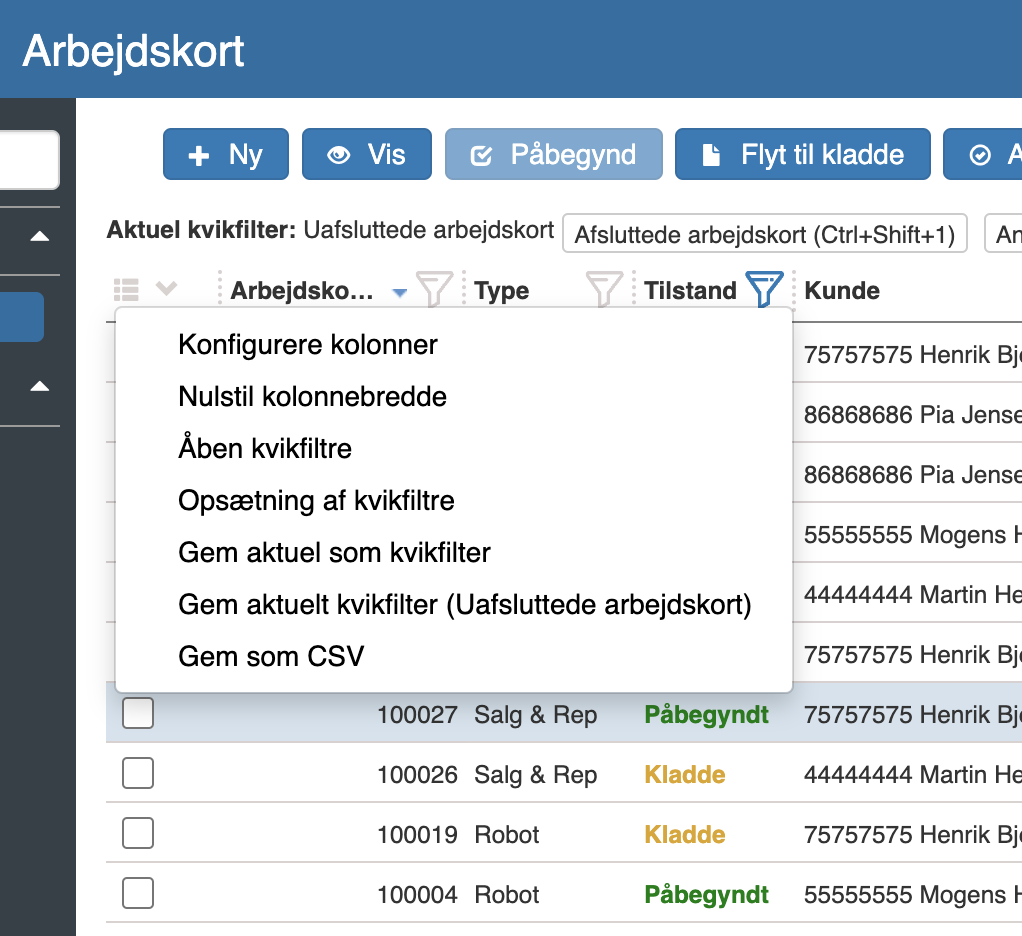Toggle sort arrow on Arbejdsko... column
The image size is (1022, 936).
(400, 293)
